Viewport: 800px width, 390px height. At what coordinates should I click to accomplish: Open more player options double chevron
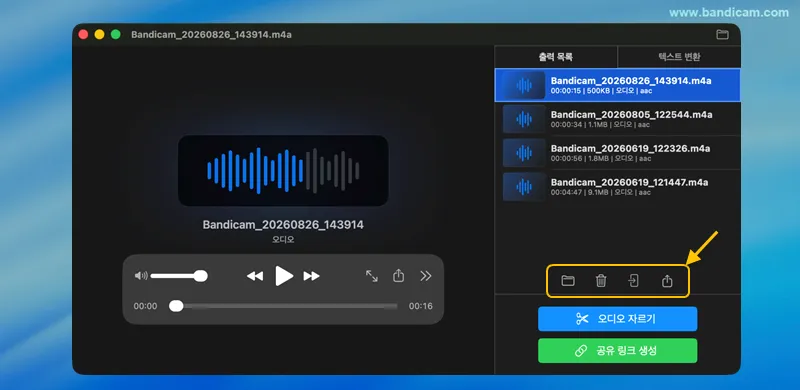(426, 276)
